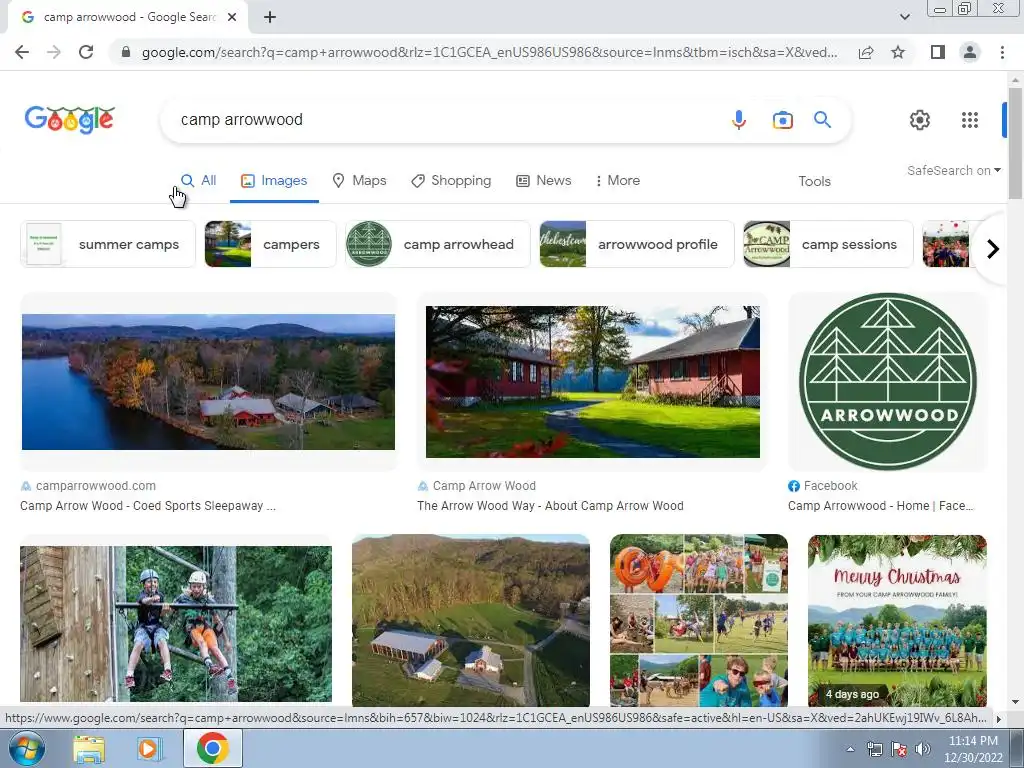Visit the camparrowwood.com source link
Image resolution: width=1024 pixels, height=768 pixels.
coord(95,486)
